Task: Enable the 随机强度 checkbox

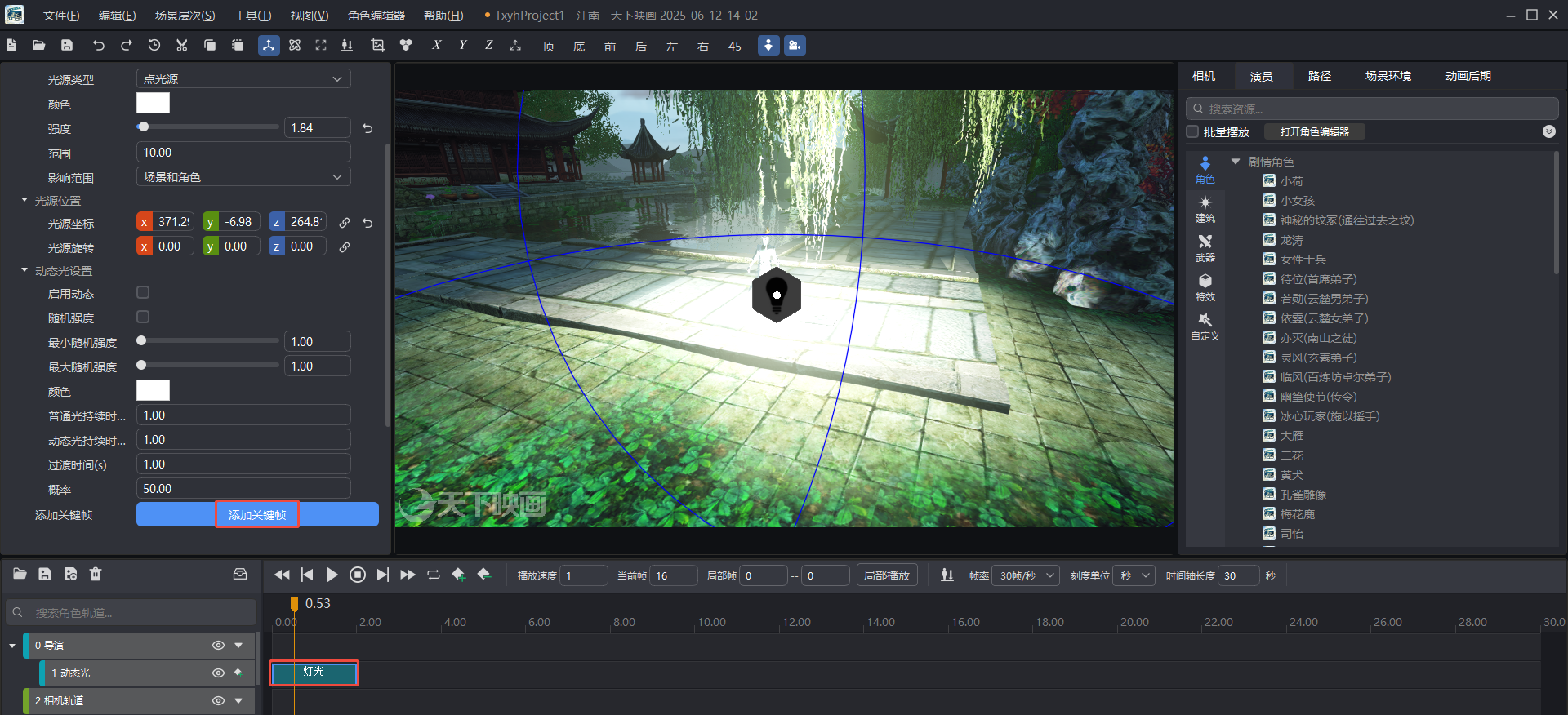Action: (x=143, y=317)
